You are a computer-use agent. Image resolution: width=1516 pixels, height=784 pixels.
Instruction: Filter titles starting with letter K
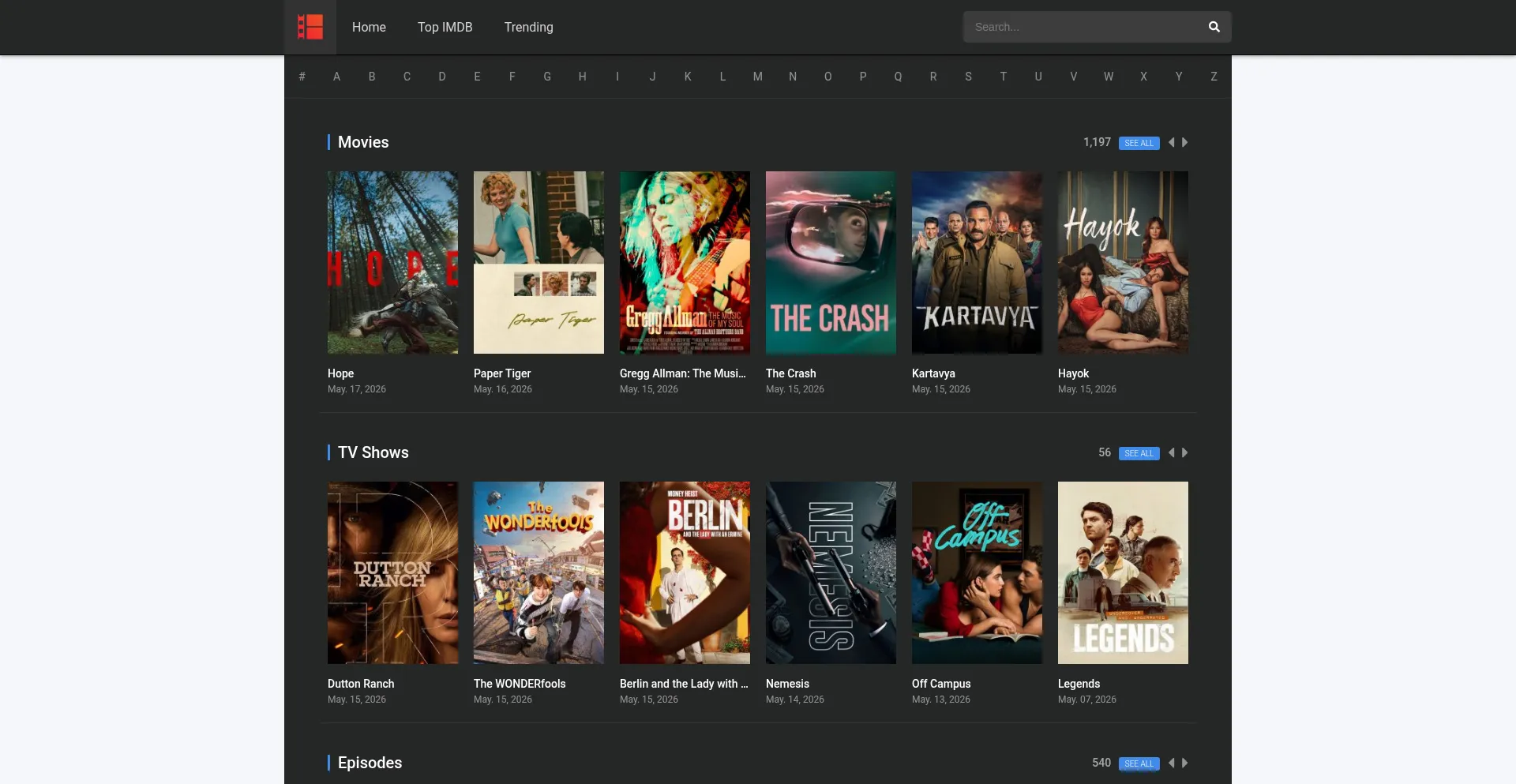coord(688,77)
